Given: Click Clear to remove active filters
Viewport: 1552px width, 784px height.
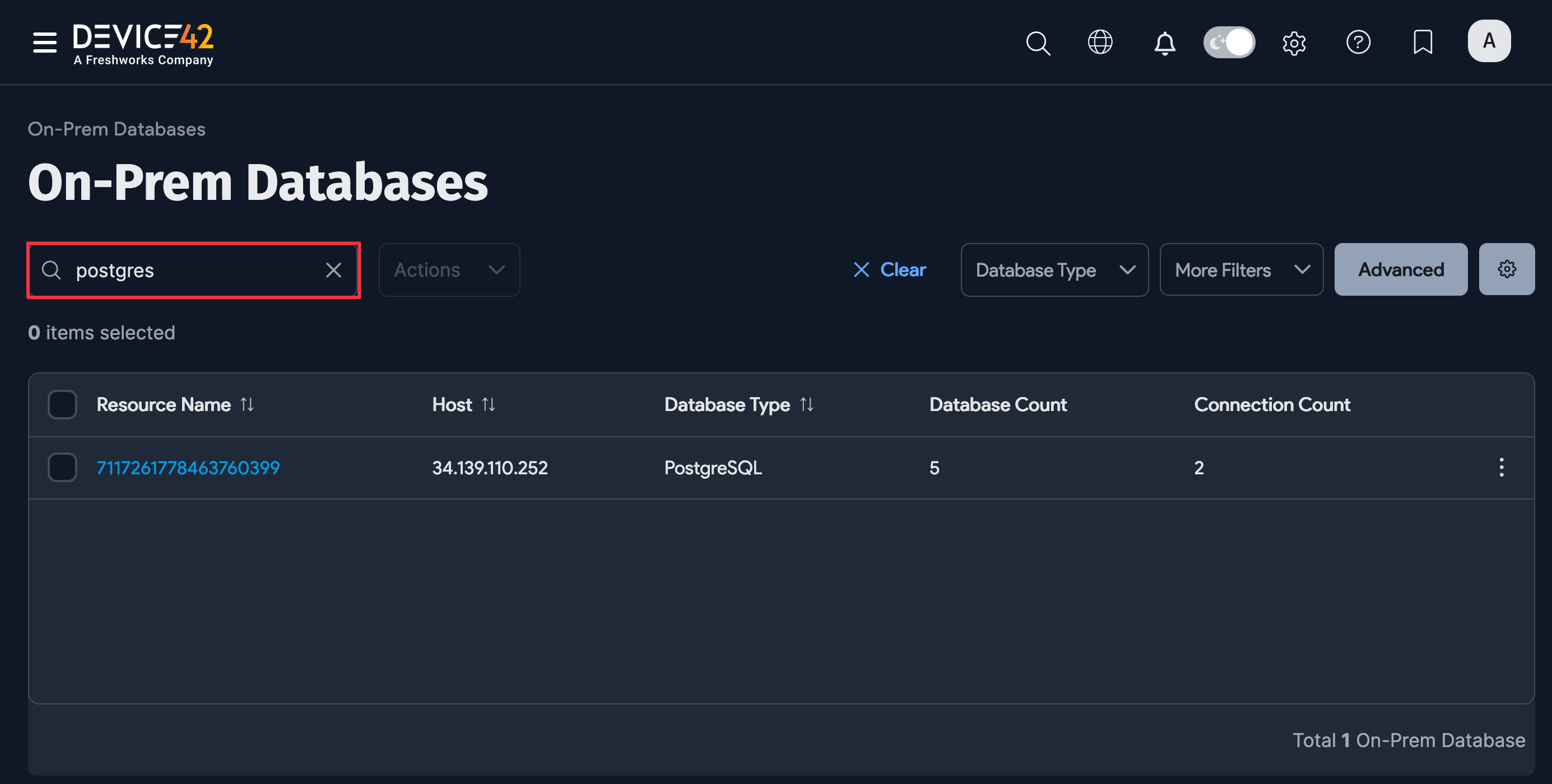Looking at the screenshot, I should tap(890, 270).
